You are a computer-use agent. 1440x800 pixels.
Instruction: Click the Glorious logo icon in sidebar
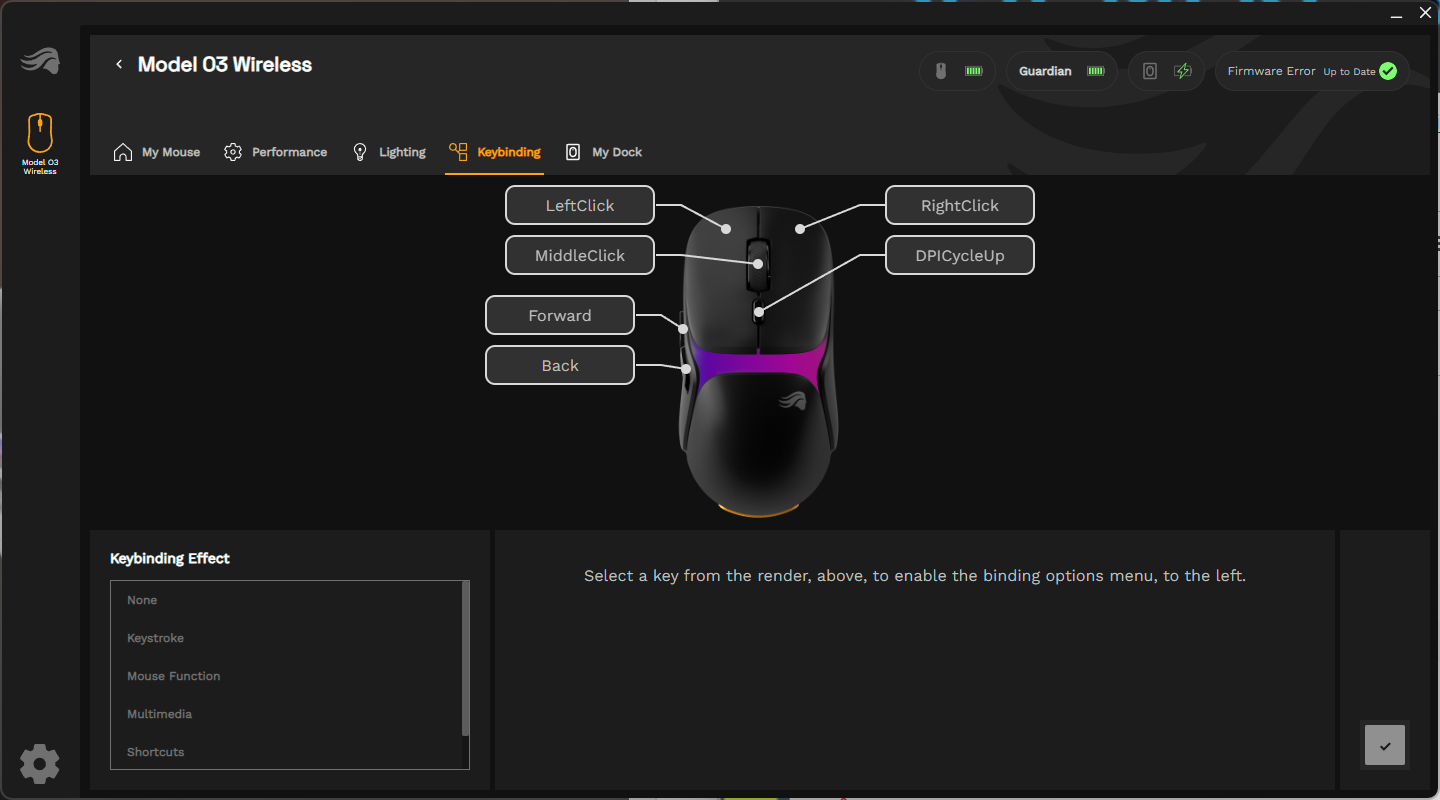[40, 62]
